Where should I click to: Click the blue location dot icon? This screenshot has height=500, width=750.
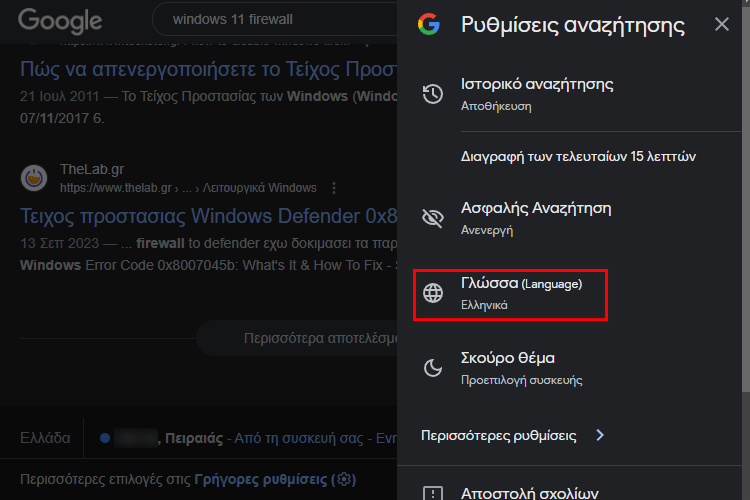pos(105,438)
